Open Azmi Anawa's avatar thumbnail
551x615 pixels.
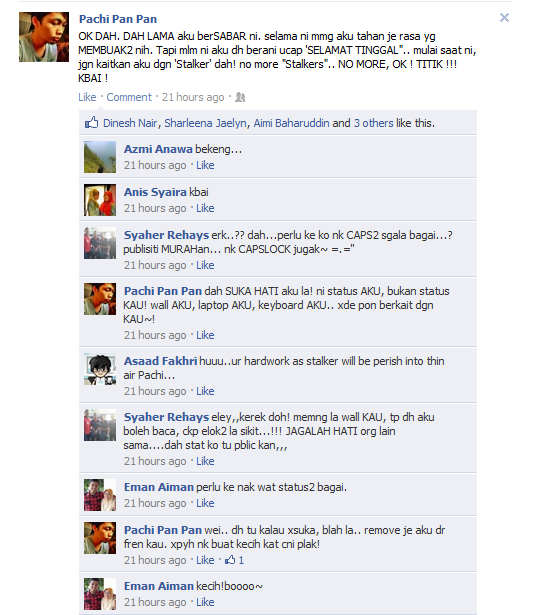tap(100, 157)
